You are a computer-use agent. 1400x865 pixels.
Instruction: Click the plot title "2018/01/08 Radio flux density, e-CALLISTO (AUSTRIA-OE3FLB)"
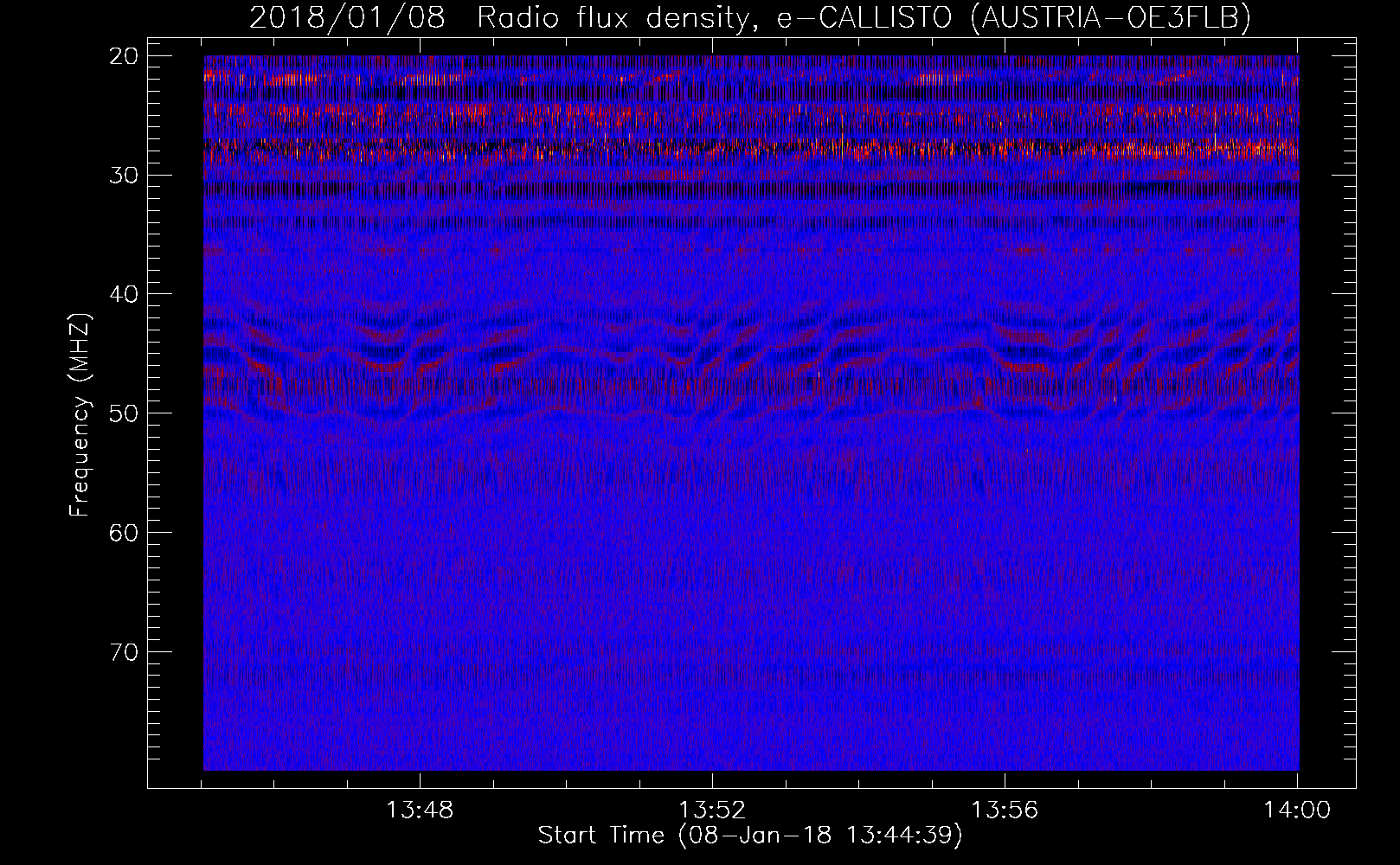(x=750, y=17)
